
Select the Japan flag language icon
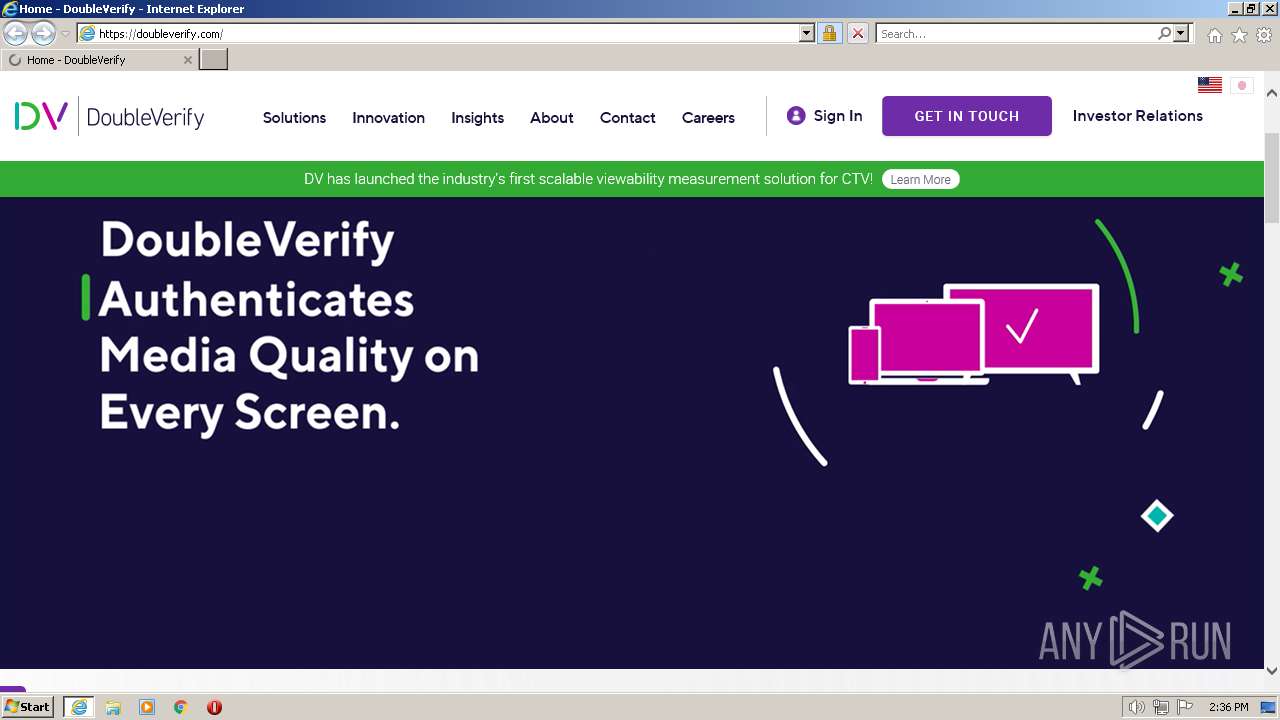coord(1241,85)
